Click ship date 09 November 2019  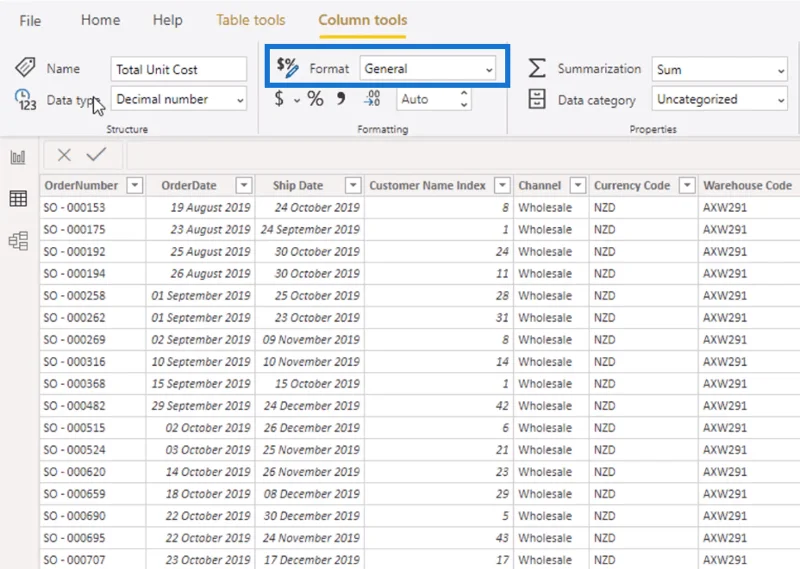click(311, 339)
